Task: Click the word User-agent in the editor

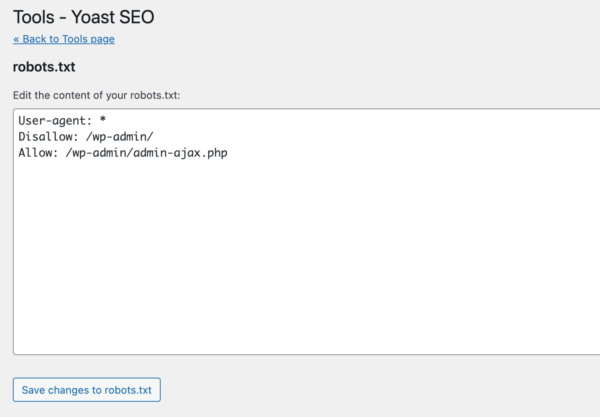Action: point(50,121)
